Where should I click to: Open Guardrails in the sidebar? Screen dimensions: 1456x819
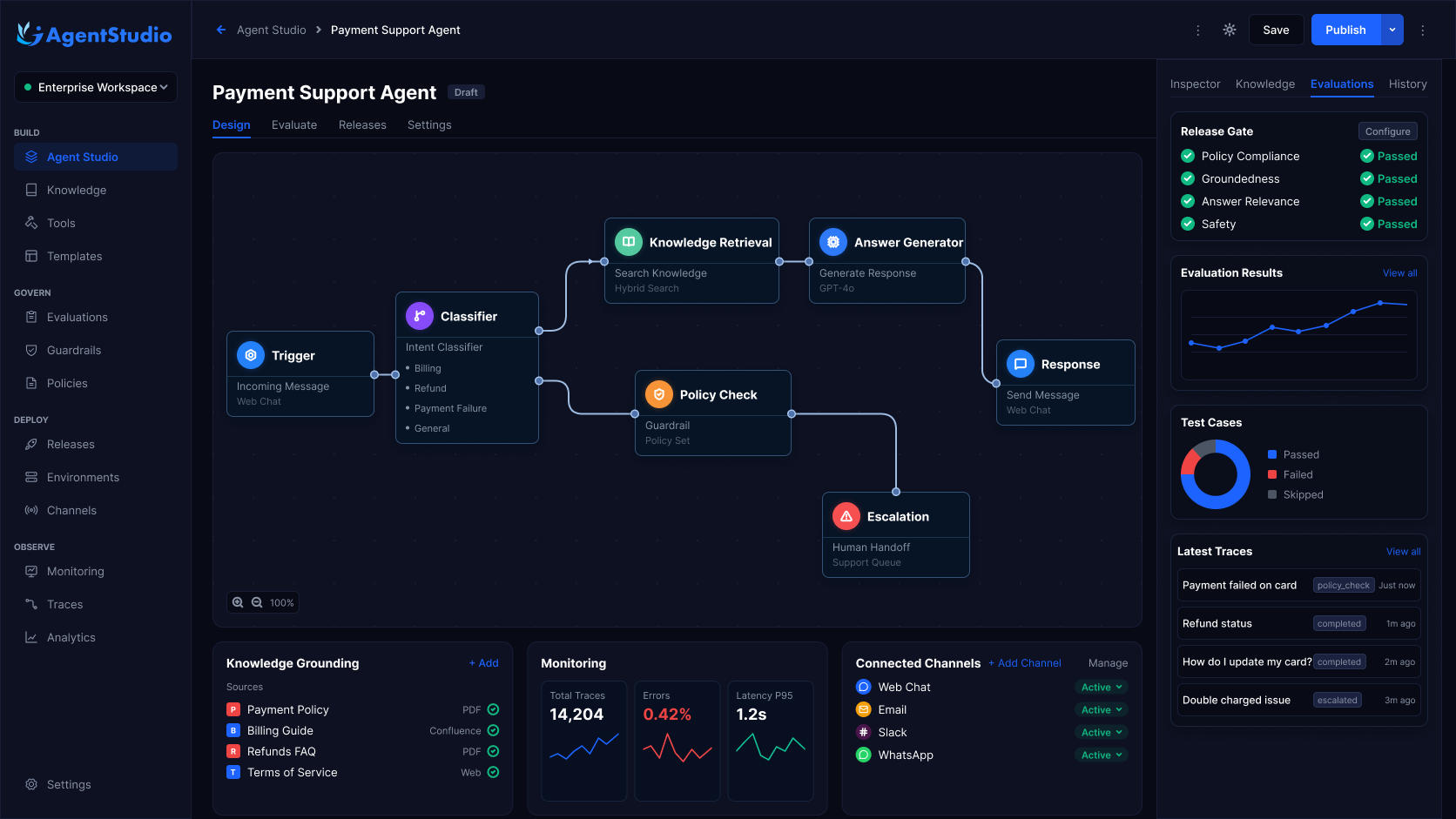click(x=96, y=350)
